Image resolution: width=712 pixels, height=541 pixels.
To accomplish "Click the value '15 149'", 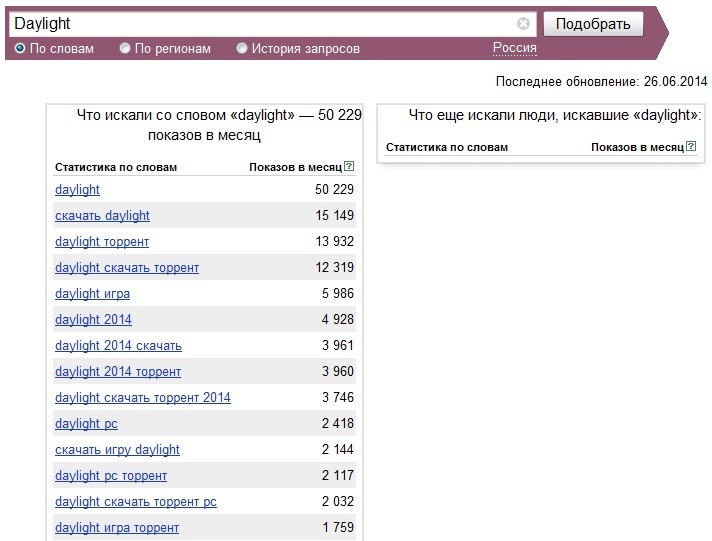I will click(x=335, y=215).
